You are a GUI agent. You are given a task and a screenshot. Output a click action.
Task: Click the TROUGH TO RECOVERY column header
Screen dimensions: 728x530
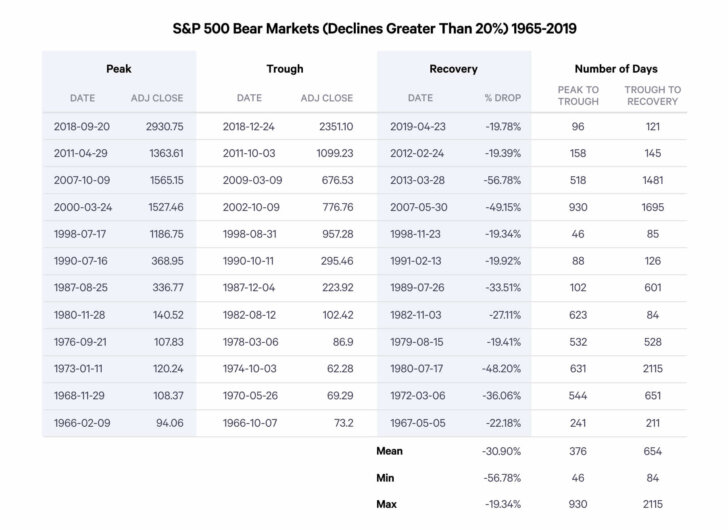[x=652, y=95]
